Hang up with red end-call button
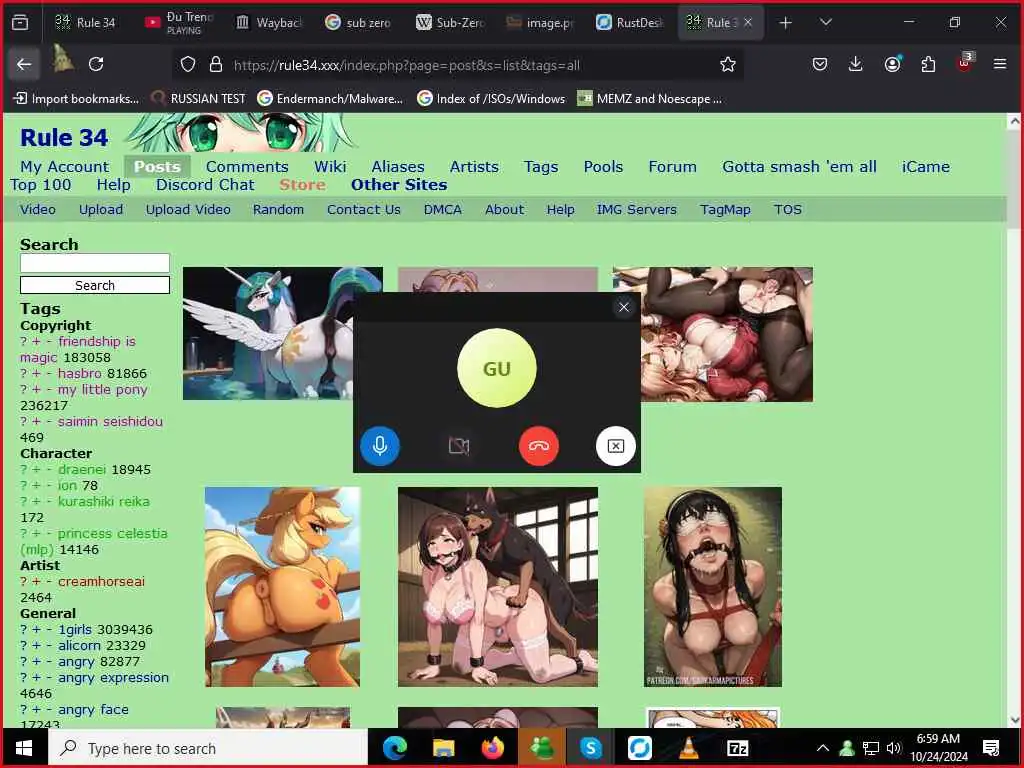This screenshot has width=1024, height=768. coord(539,446)
